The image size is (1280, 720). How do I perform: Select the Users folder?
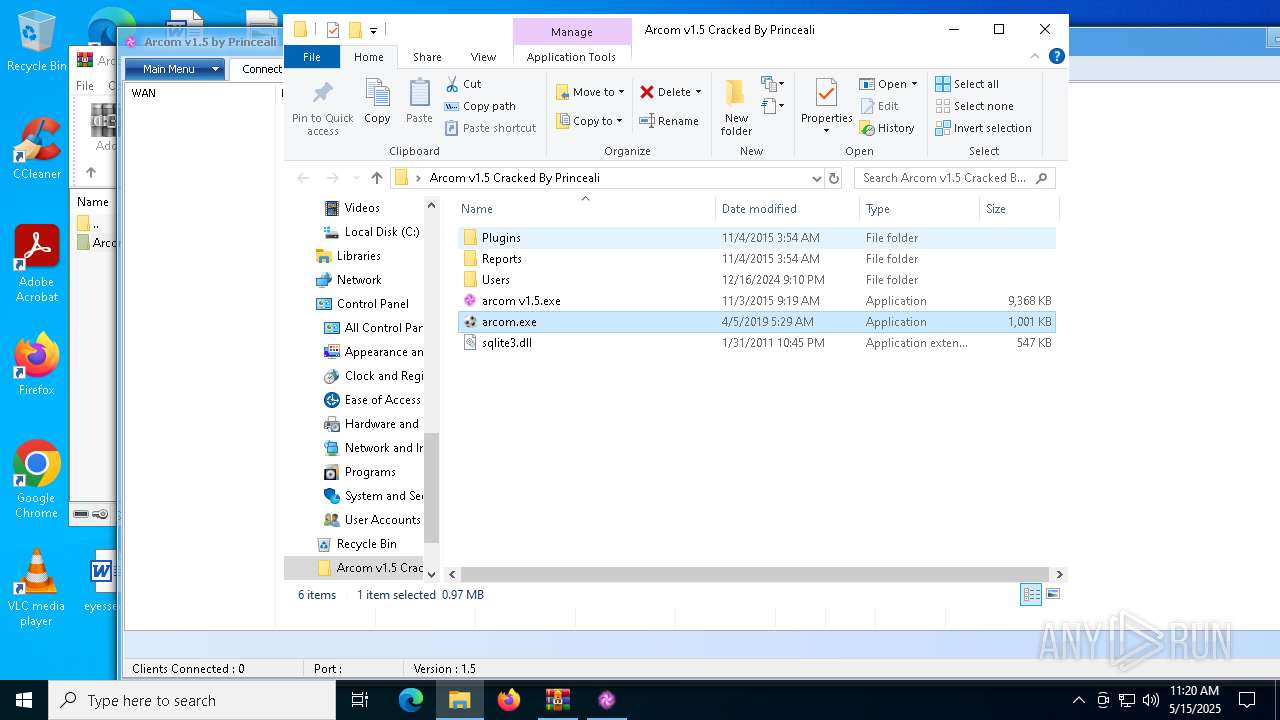(x=756, y=280)
